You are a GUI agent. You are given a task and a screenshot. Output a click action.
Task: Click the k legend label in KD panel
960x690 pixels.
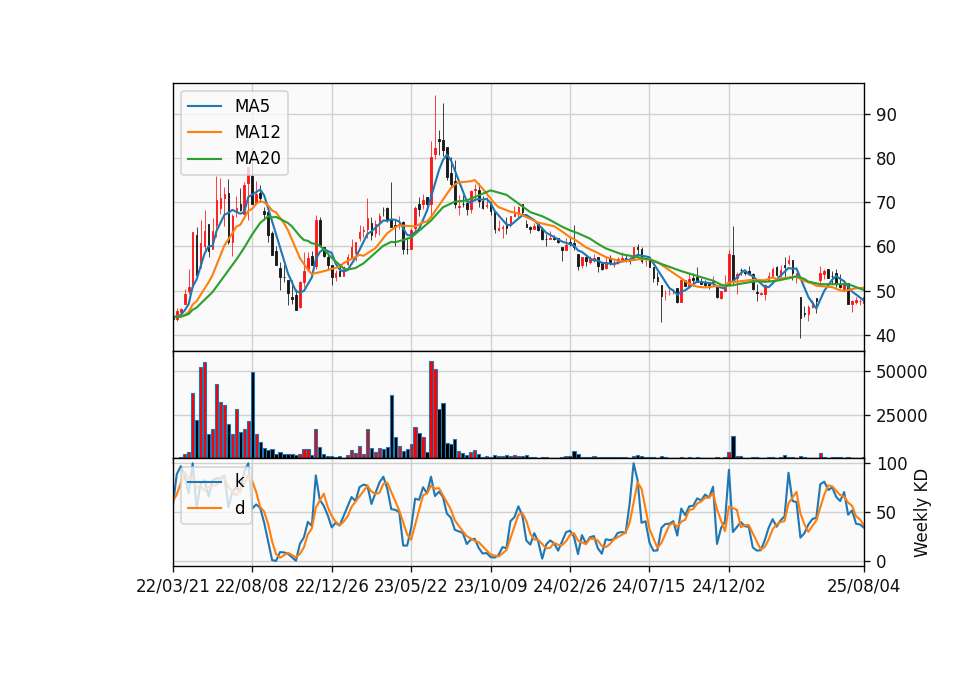click(x=239, y=481)
